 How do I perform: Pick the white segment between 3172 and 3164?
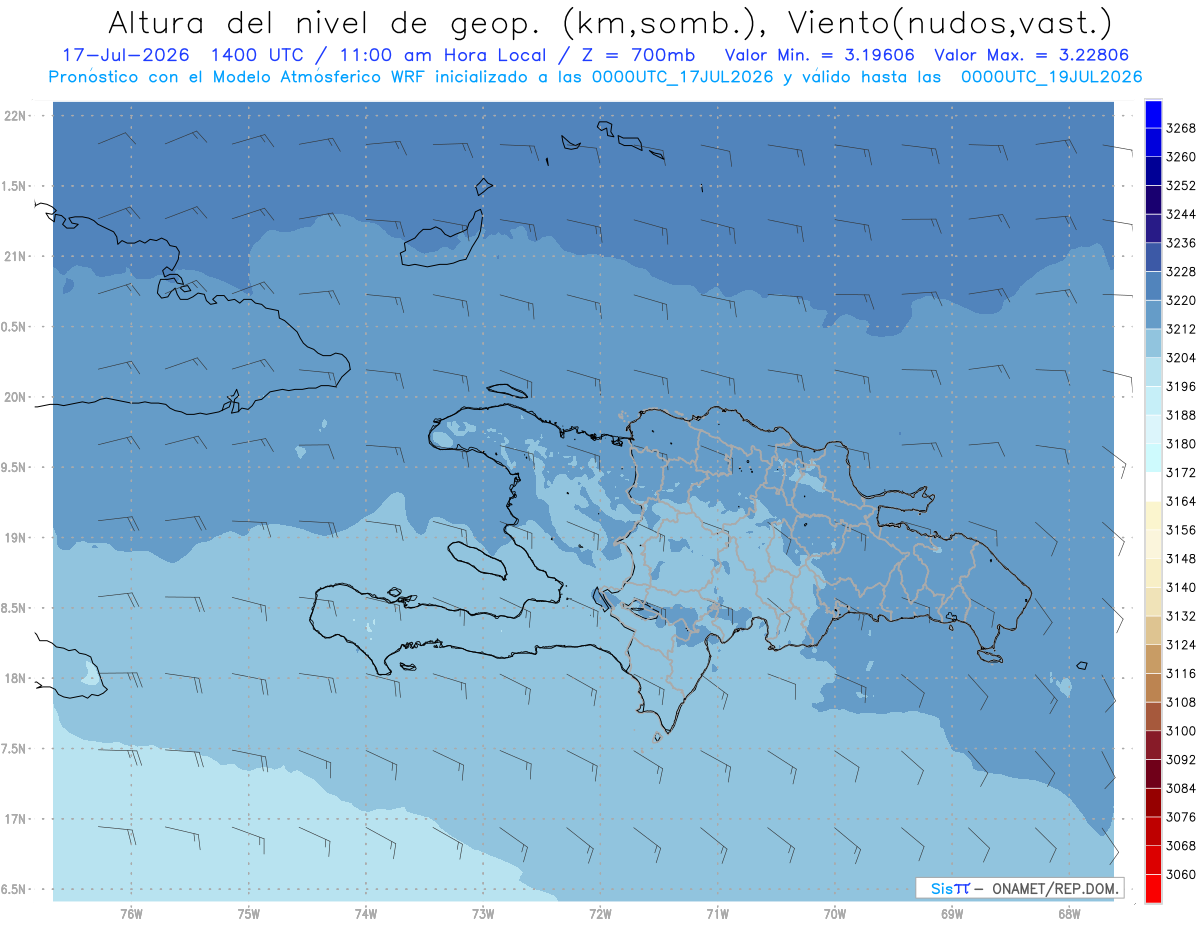pos(1152,487)
